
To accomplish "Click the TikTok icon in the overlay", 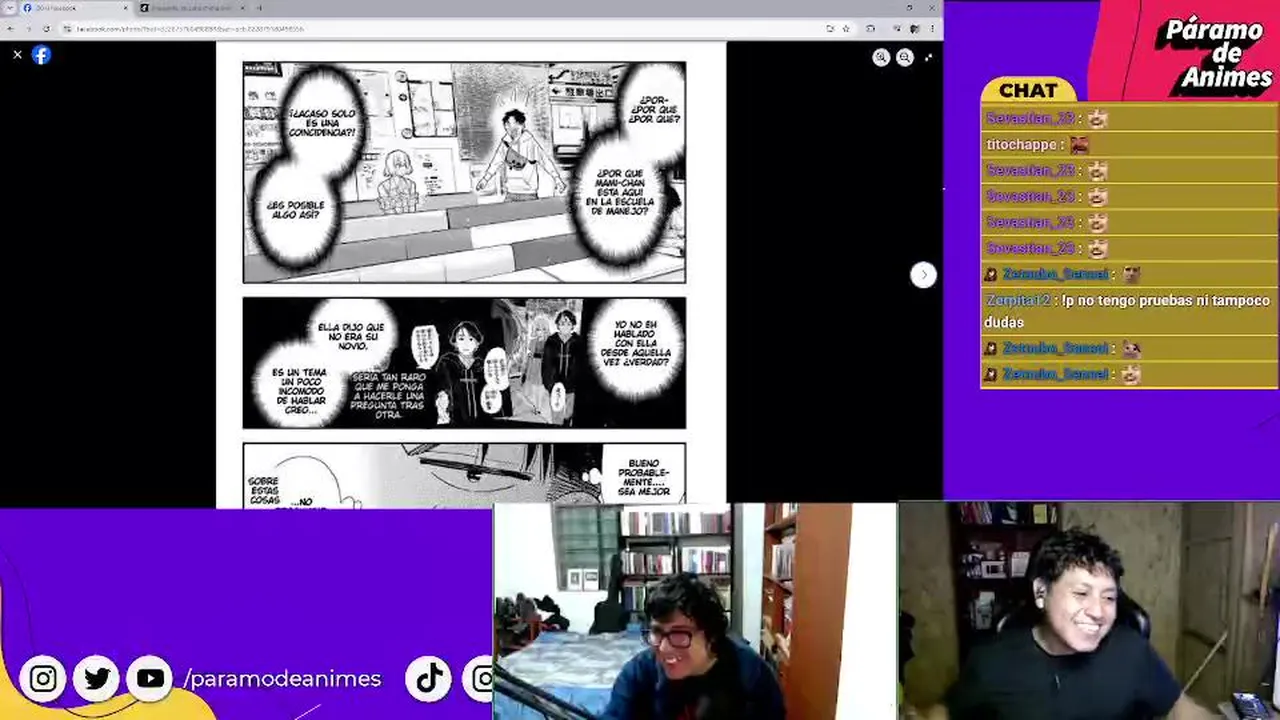I will pyautogui.click(x=430, y=679).
